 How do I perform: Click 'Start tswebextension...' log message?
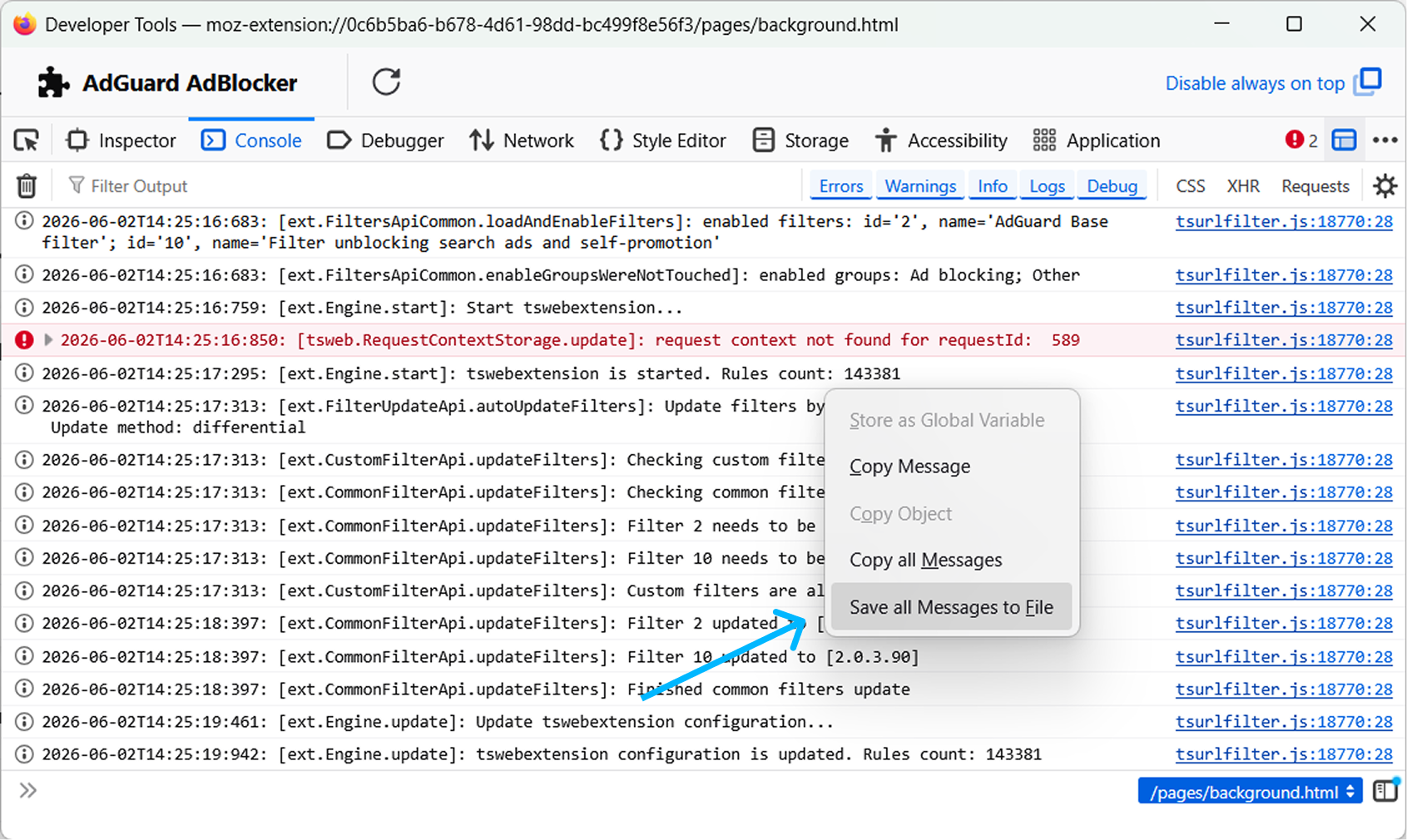pos(574,308)
